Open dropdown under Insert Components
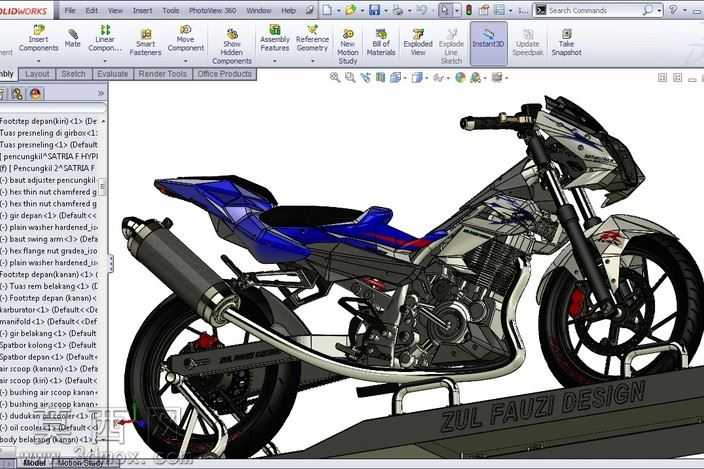Screen dimensions: 704x469 [39, 61]
